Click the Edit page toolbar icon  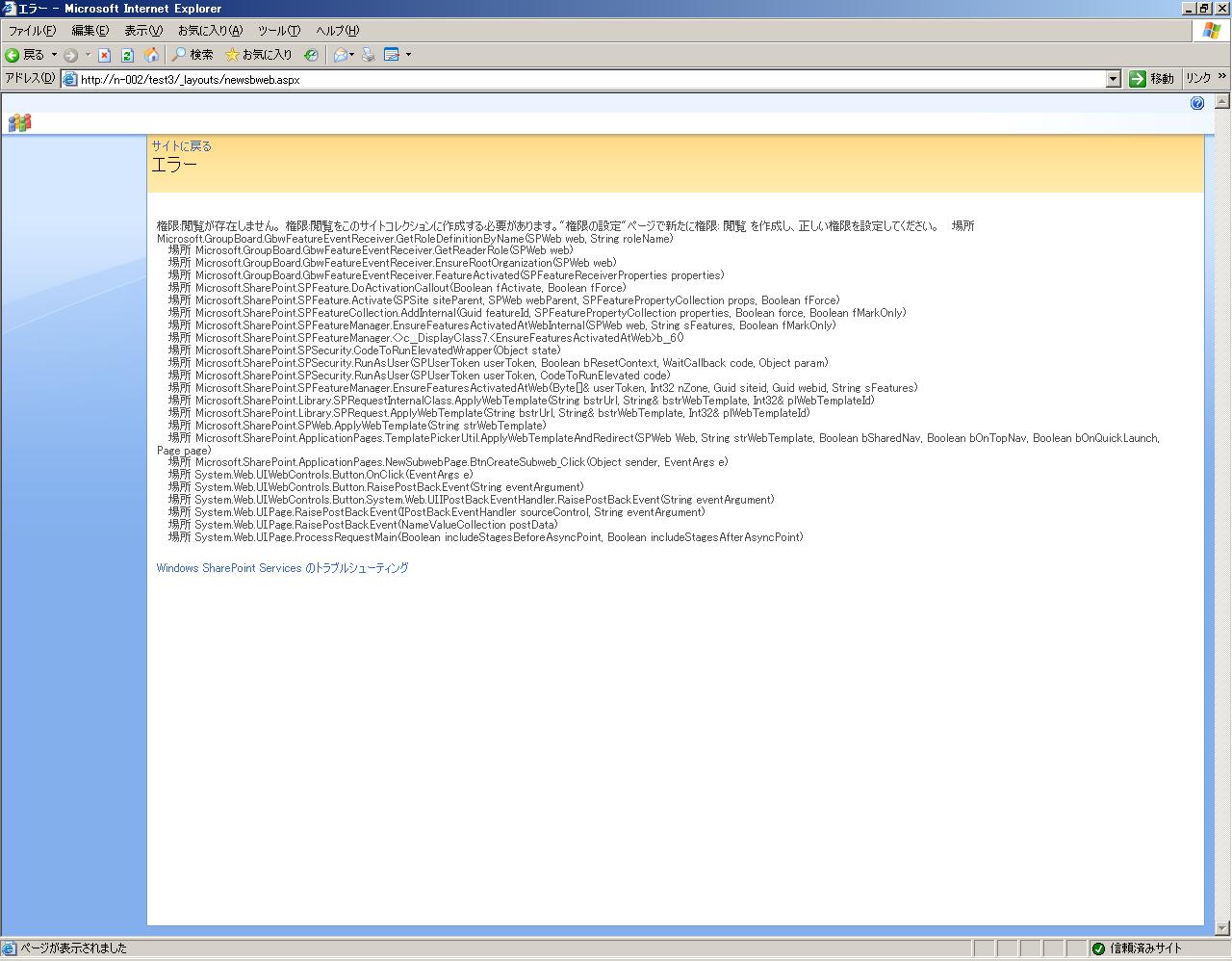pos(392,55)
